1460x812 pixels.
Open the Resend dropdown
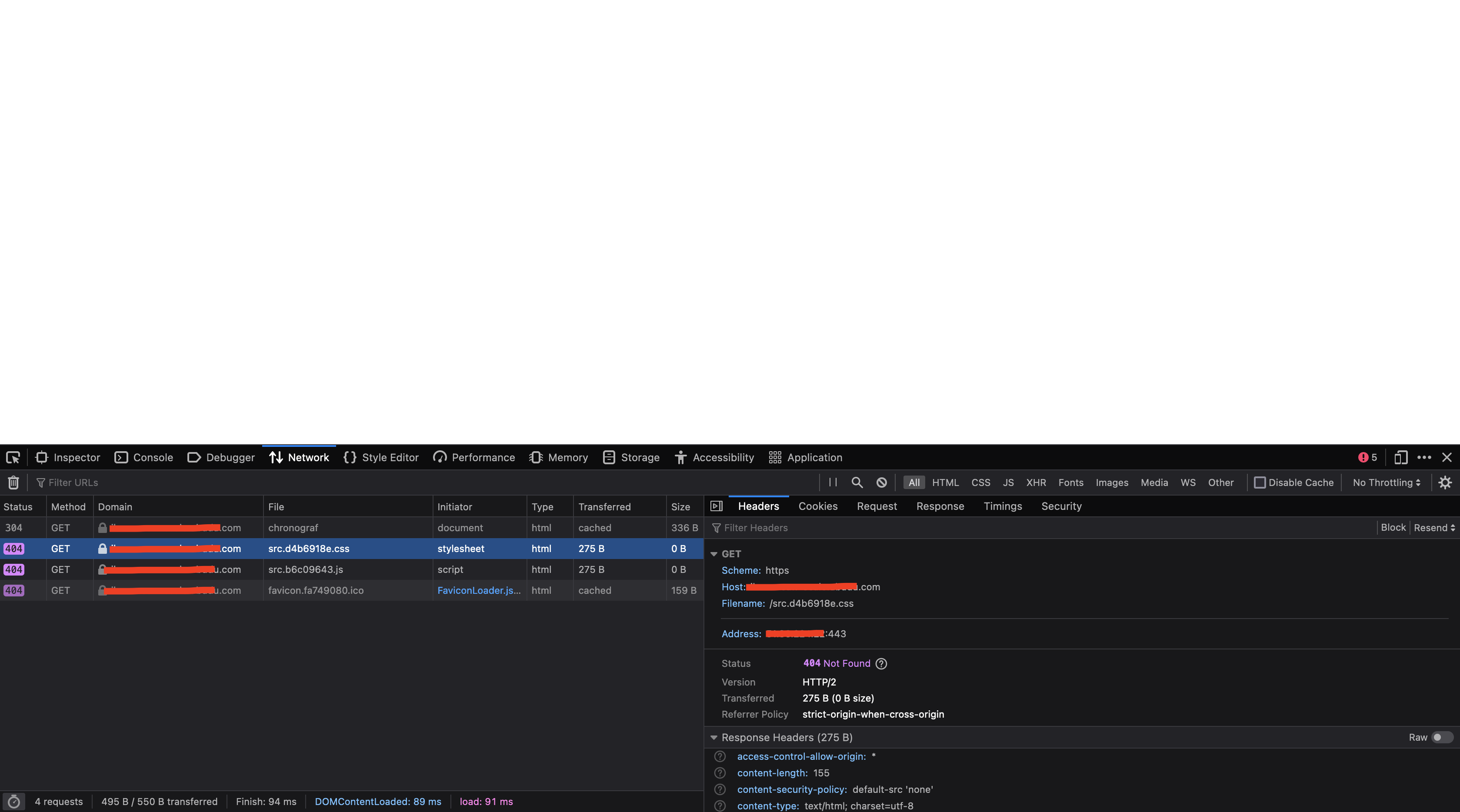click(x=1434, y=528)
